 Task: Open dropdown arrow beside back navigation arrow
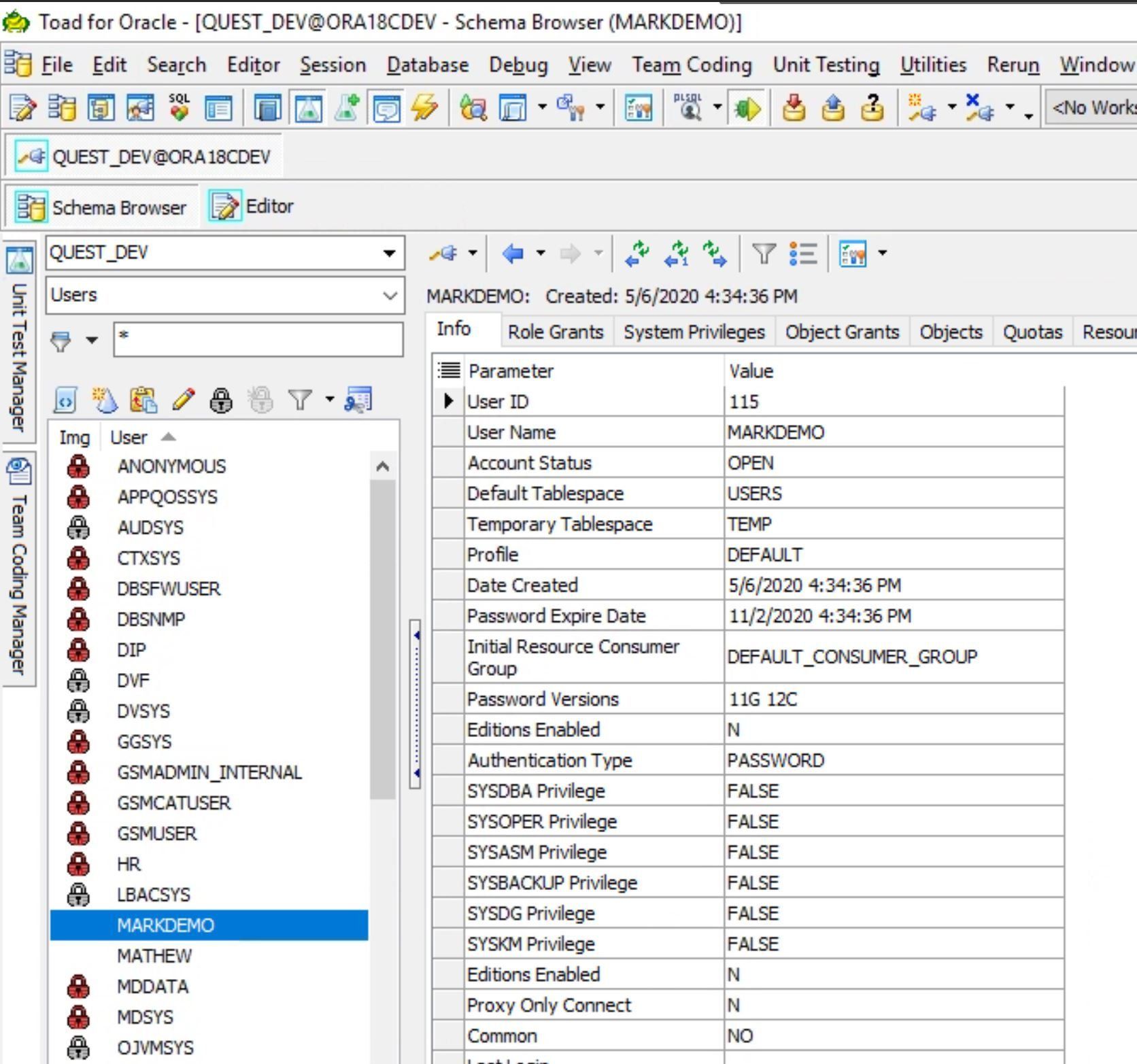click(x=541, y=254)
